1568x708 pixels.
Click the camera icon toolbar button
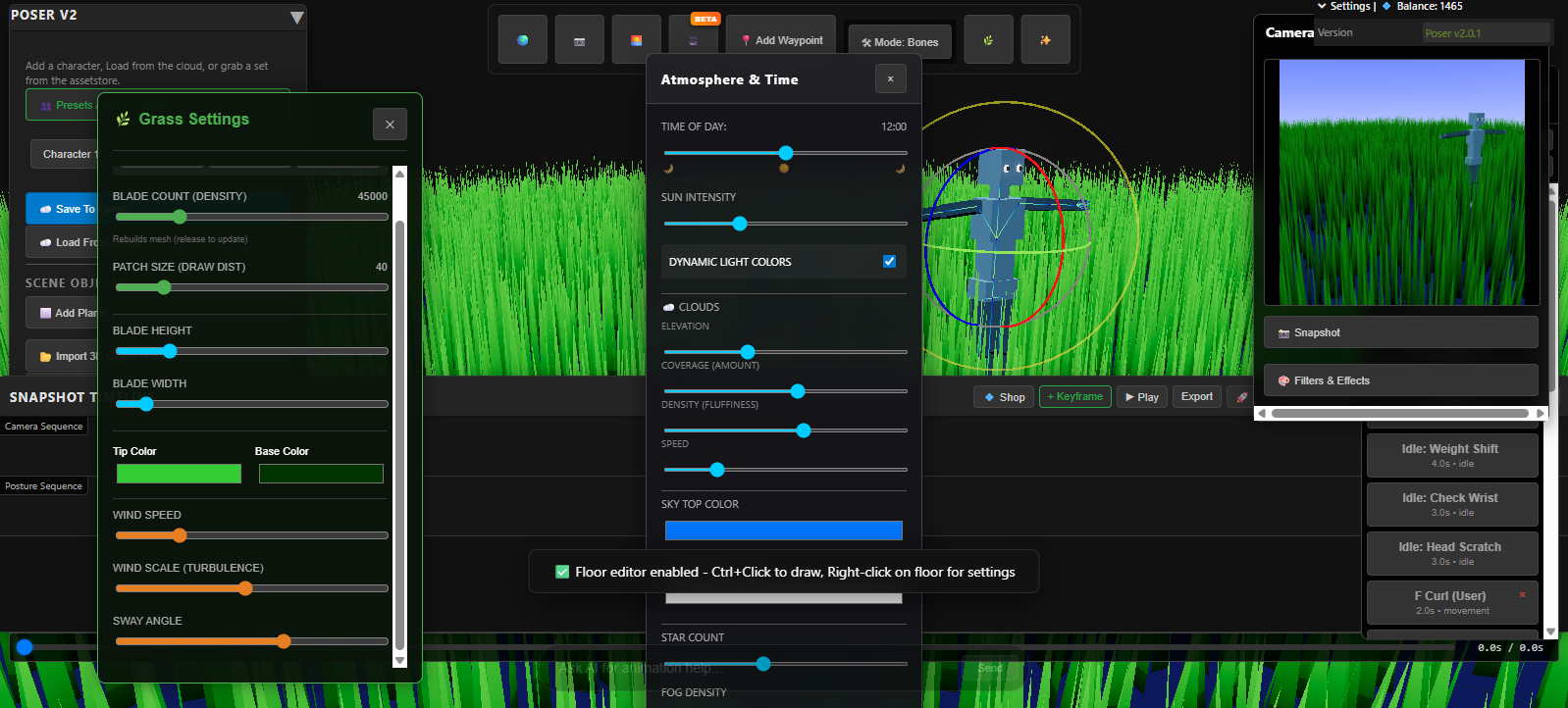(579, 40)
